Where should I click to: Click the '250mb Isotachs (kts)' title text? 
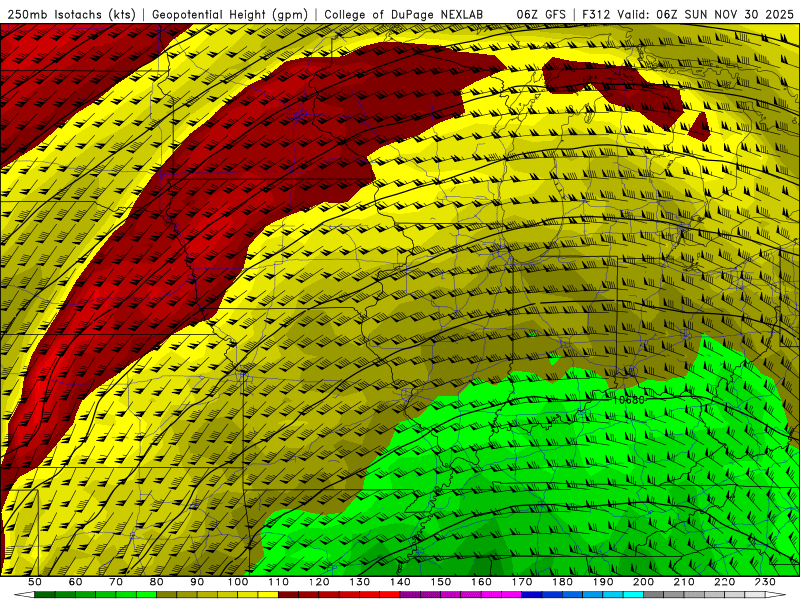pos(72,15)
